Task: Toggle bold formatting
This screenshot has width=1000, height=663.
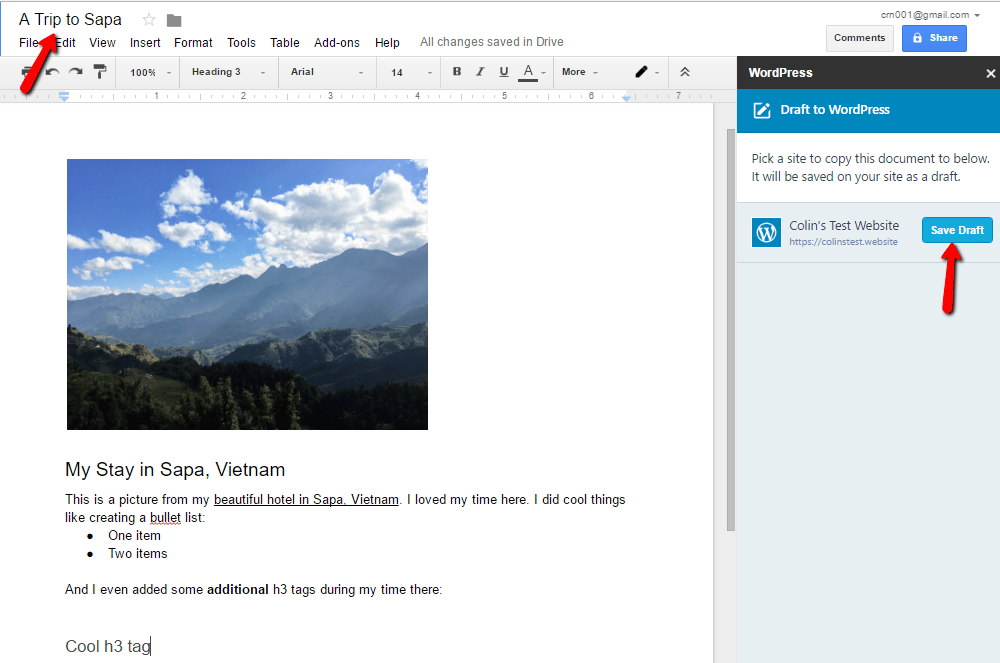Action: (457, 72)
